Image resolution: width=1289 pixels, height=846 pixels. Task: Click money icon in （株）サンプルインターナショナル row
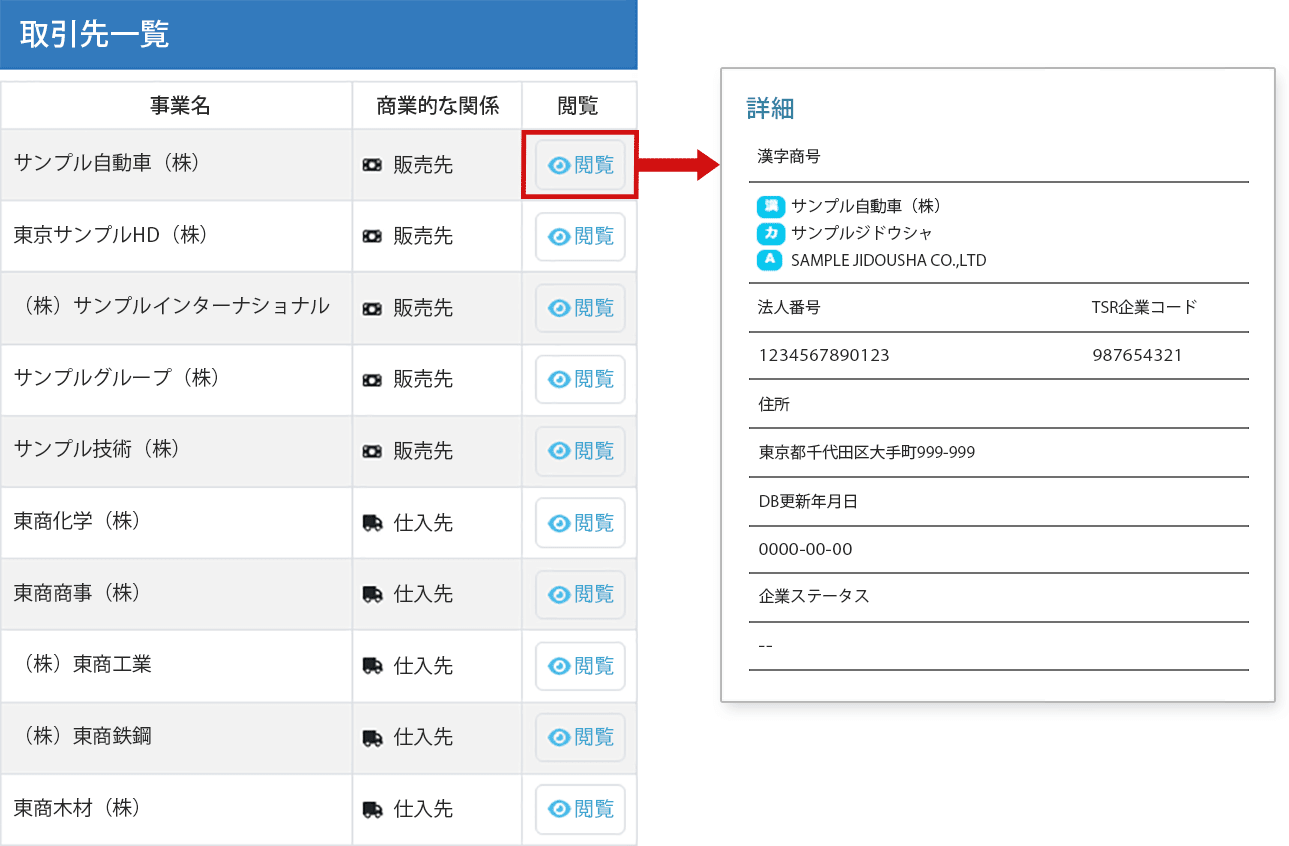(x=372, y=309)
